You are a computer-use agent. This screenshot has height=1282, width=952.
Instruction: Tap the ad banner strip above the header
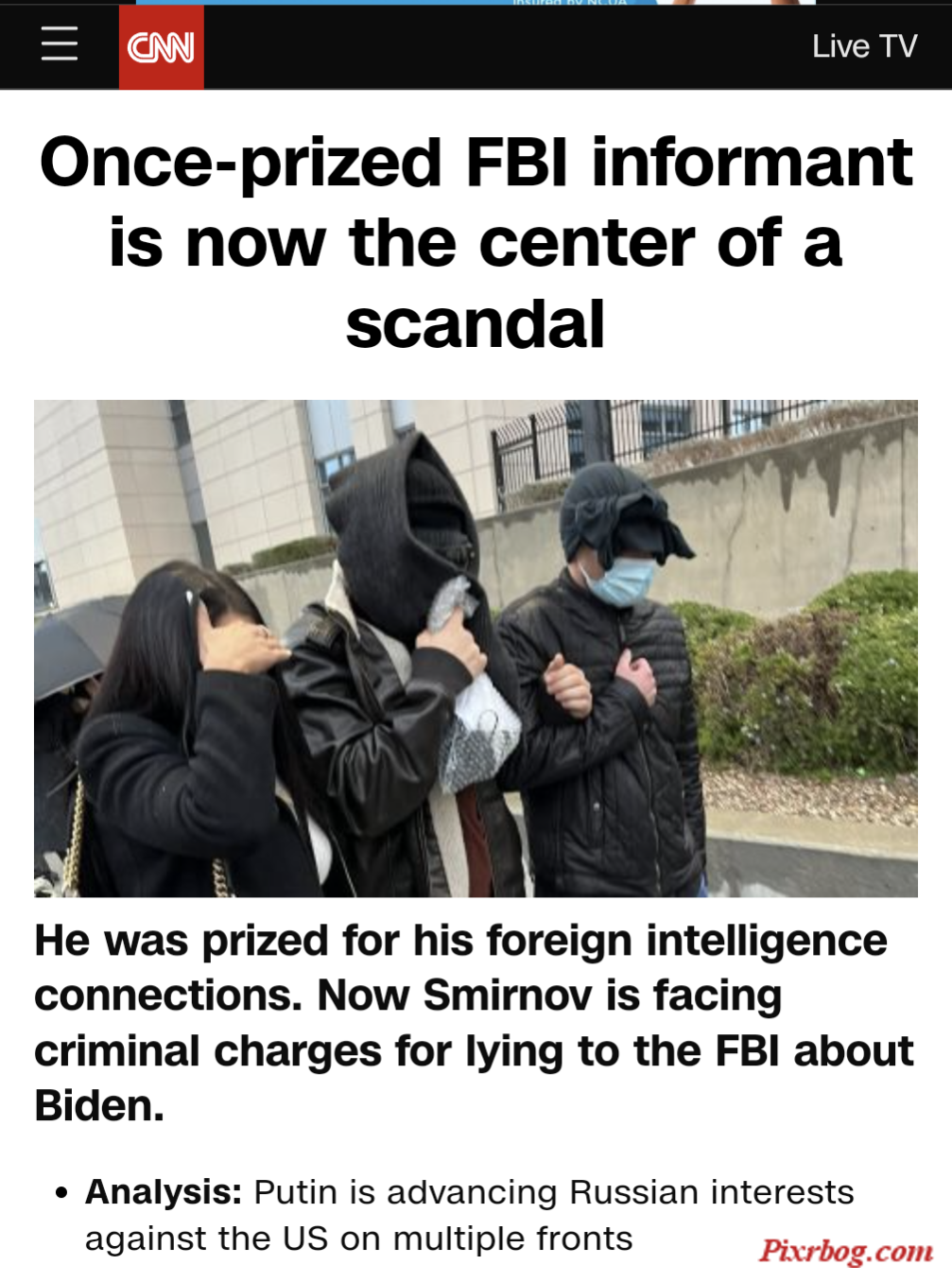point(476,2)
